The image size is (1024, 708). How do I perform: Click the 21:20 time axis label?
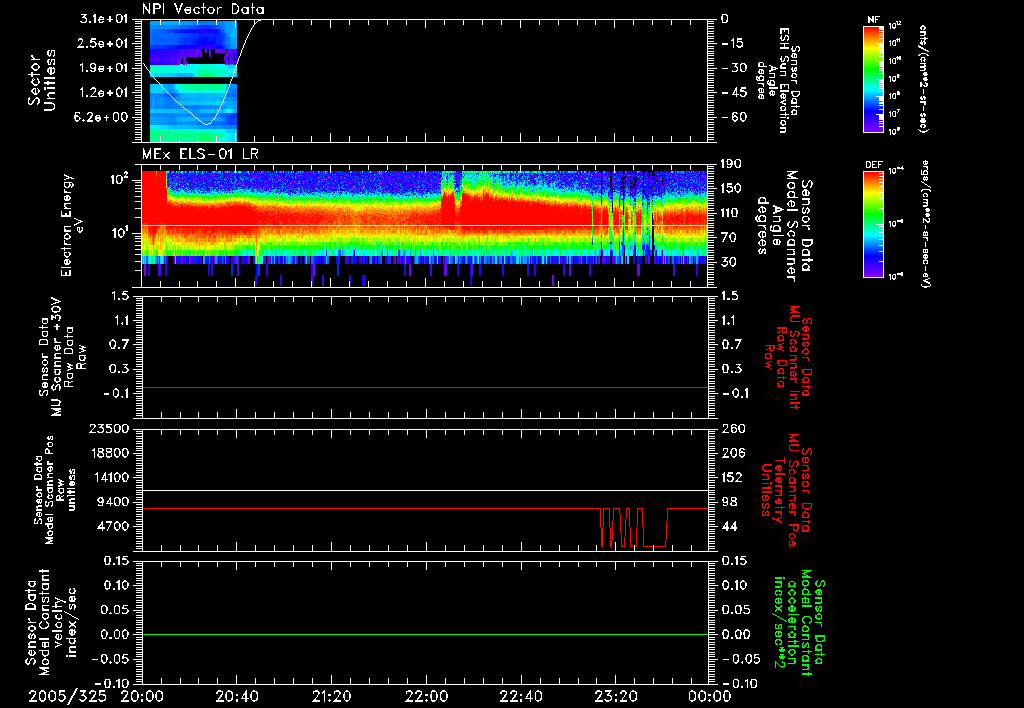tap(331, 696)
